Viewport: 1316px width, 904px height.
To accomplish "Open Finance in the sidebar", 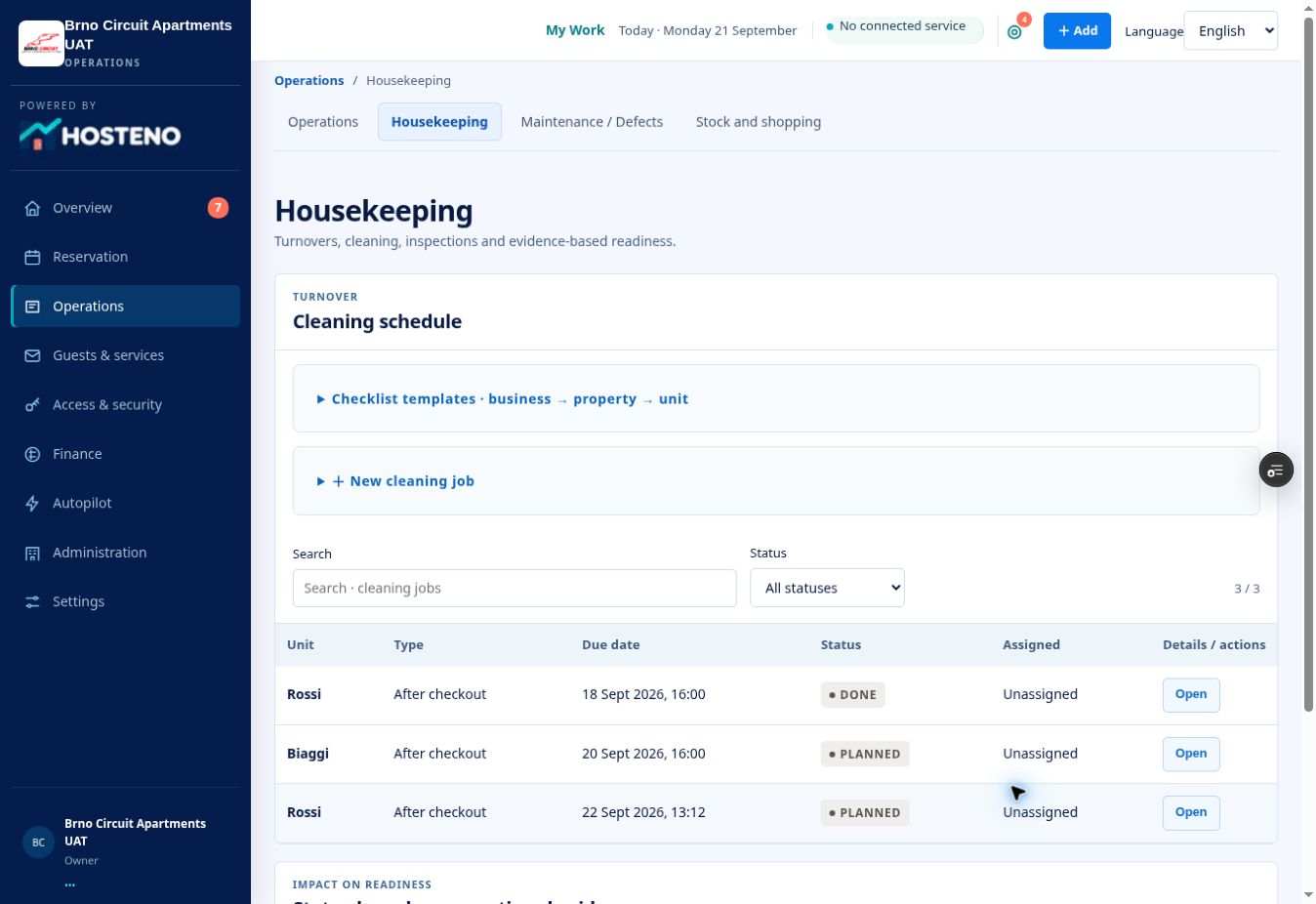I will coord(125,454).
